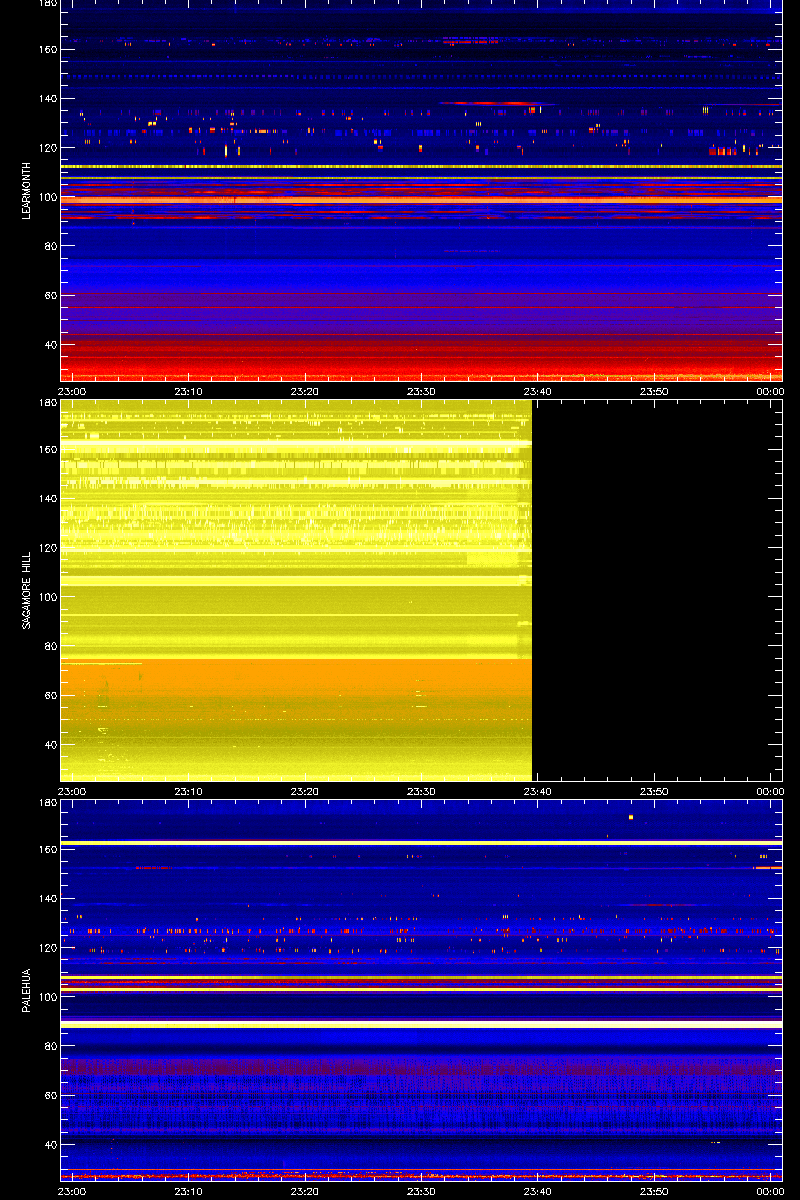800x1200 pixels.
Task: Click the 80 frequency tick on Learmonth axis
Action: [x=49, y=246]
